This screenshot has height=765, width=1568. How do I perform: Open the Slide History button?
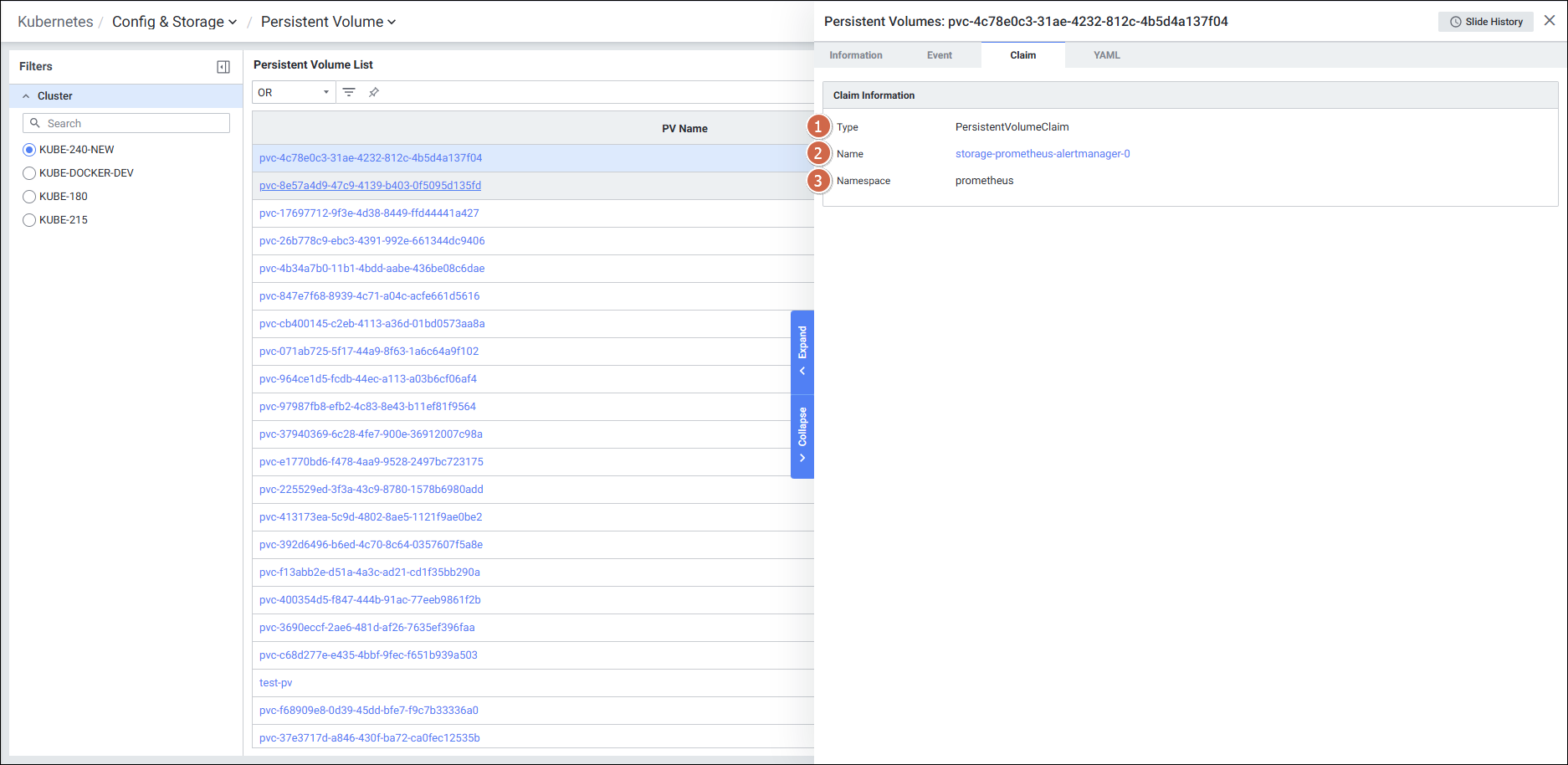(x=1486, y=22)
